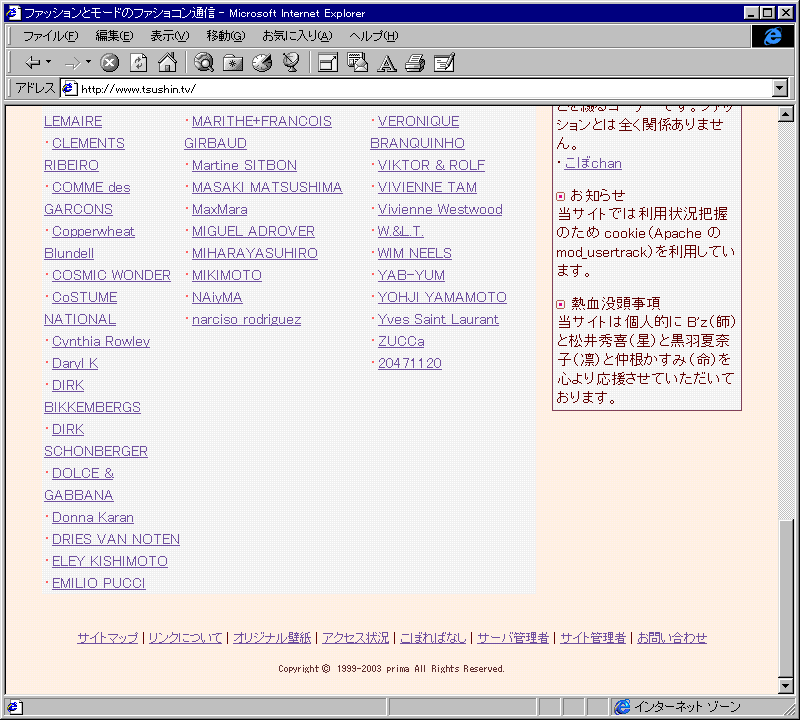Click the Back arrow toolbar button

click(32, 63)
